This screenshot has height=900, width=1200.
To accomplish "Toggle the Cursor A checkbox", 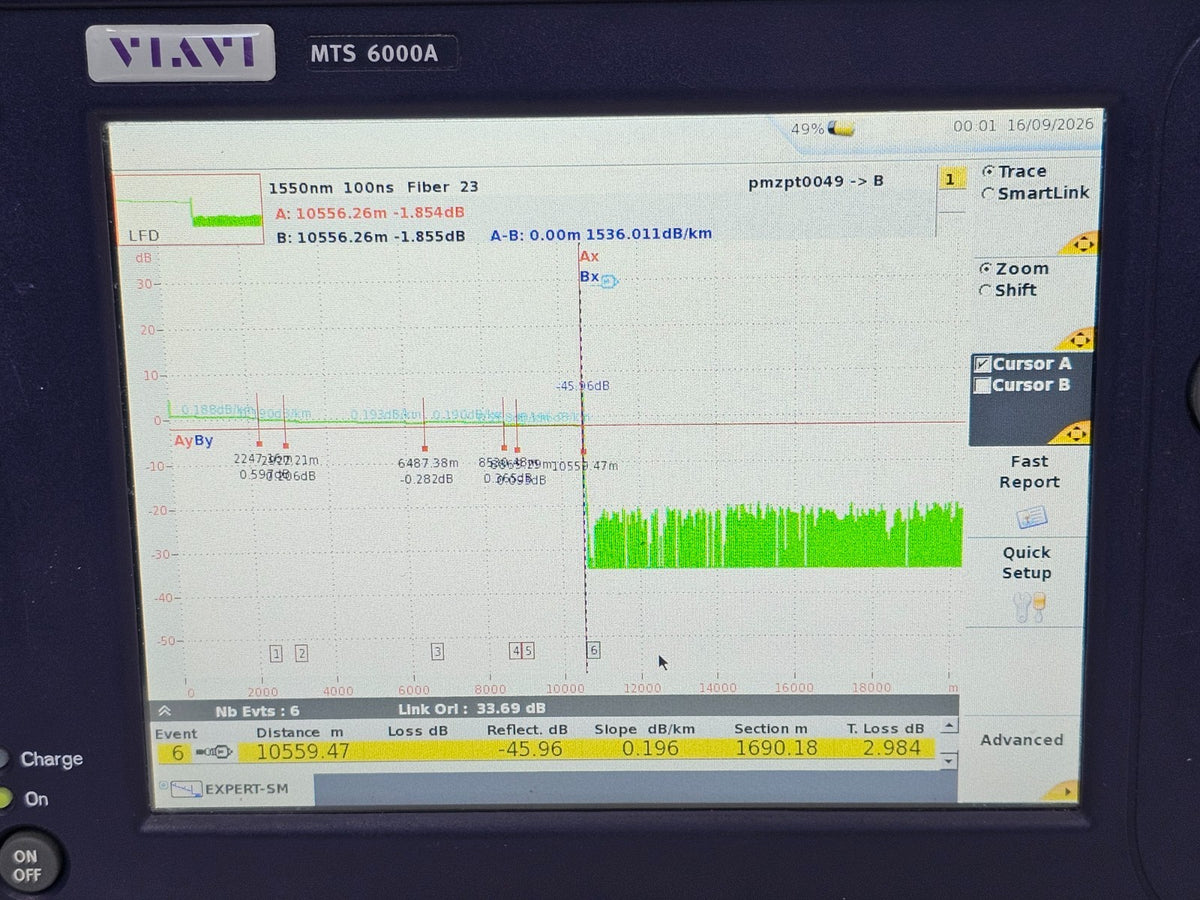I will pyautogui.click(x=982, y=364).
